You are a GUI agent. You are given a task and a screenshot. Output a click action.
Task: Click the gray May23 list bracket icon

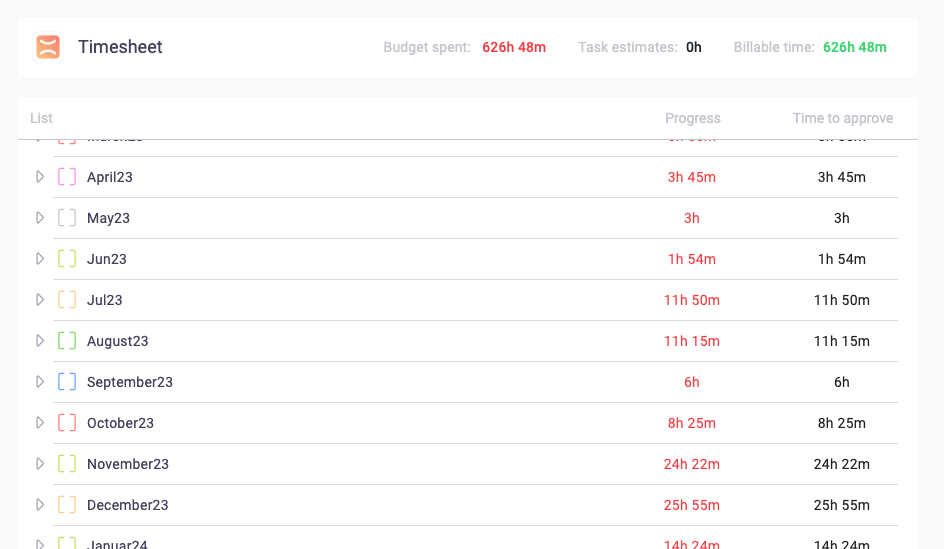[67, 218]
